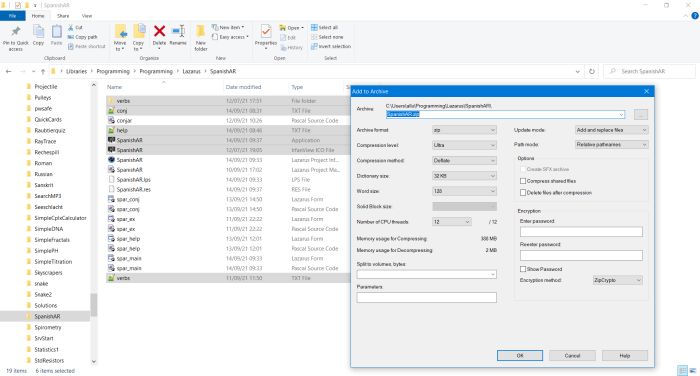Click Select all in ribbon

[x=325, y=28]
